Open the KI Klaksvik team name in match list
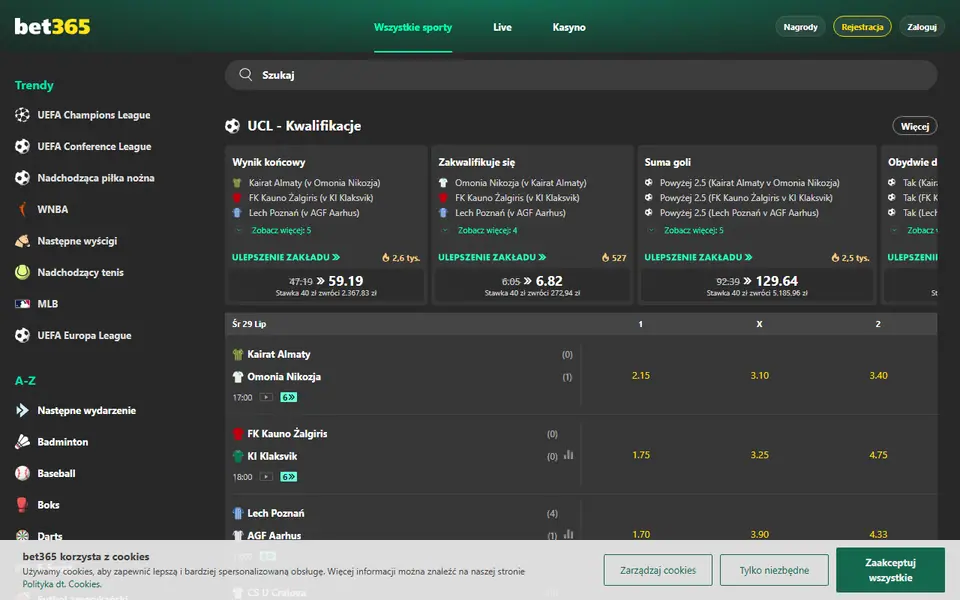960x600 pixels. 272,456
